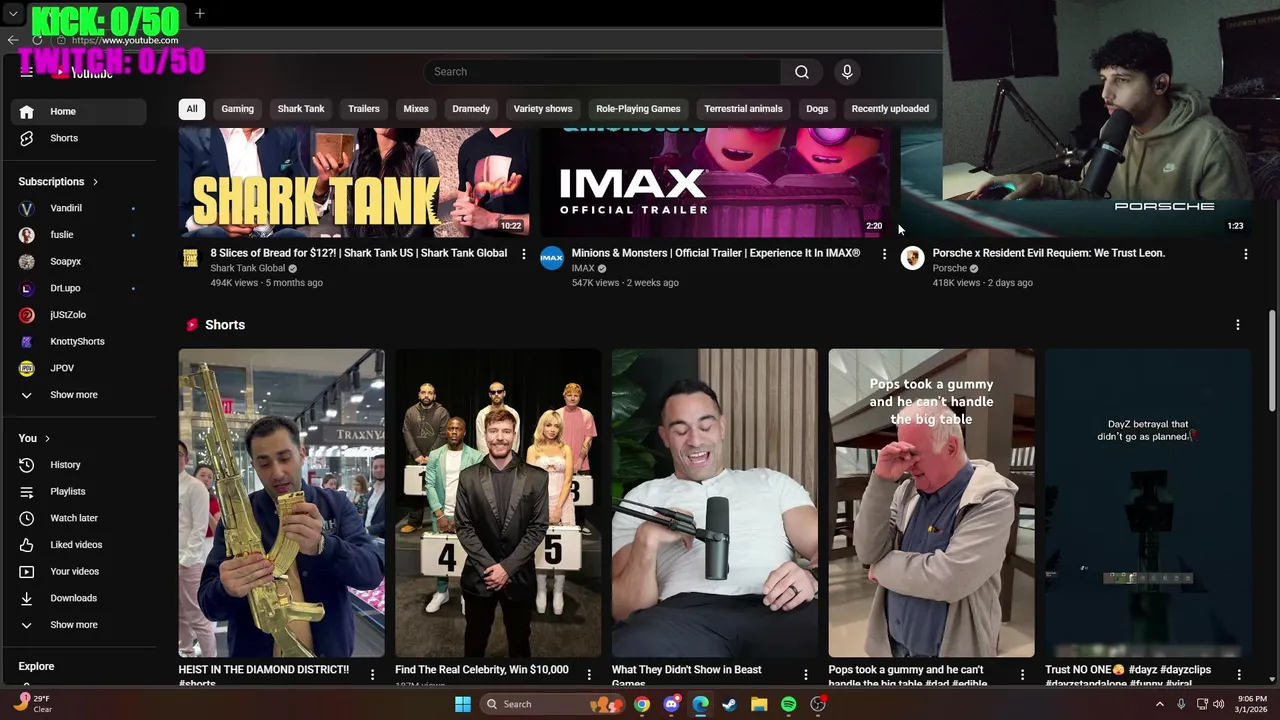Image resolution: width=1280 pixels, height=720 pixels.
Task: Open the You section chevron heading
Action: click(x=34, y=438)
